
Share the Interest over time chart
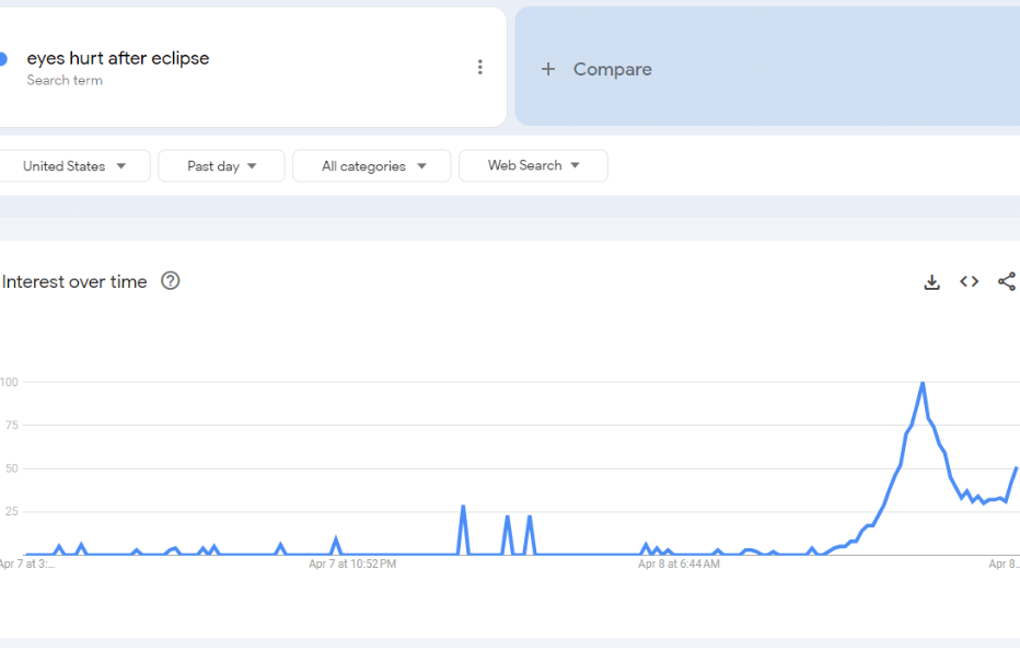1006,282
